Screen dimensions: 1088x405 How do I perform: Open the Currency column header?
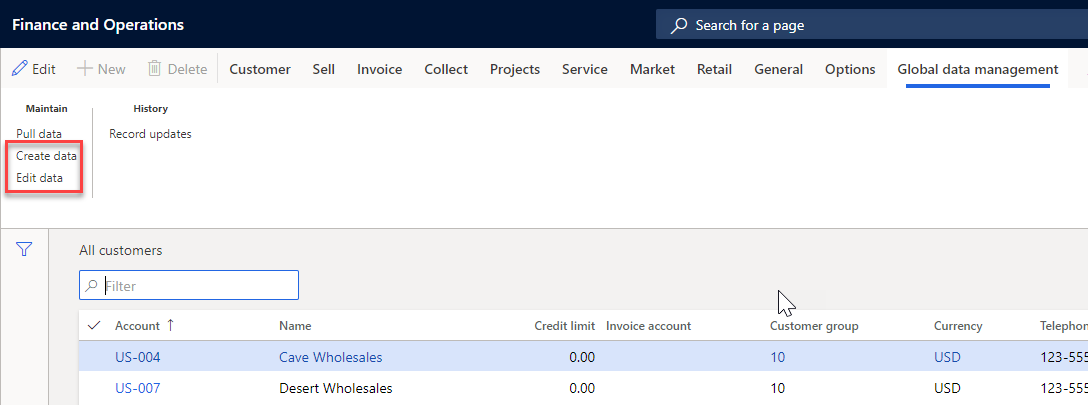(x=958, y=326)
